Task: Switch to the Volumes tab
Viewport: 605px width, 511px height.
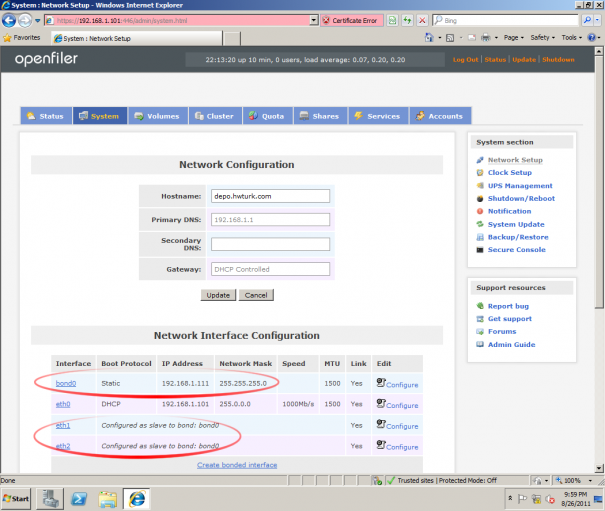Action: pyautogui.click(x=158, y=116)
